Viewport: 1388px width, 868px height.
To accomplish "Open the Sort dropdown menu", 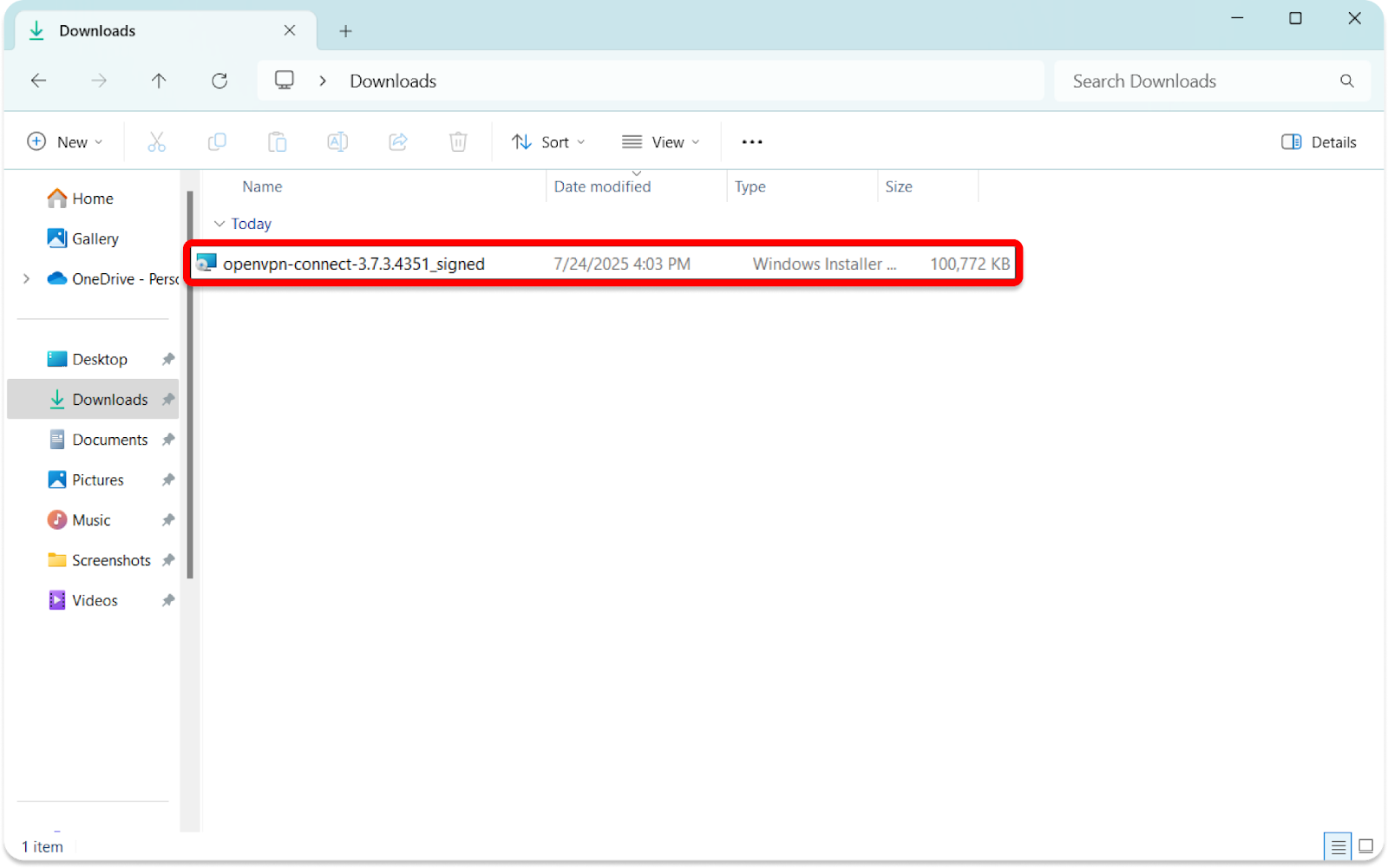I will click(548, 142).
